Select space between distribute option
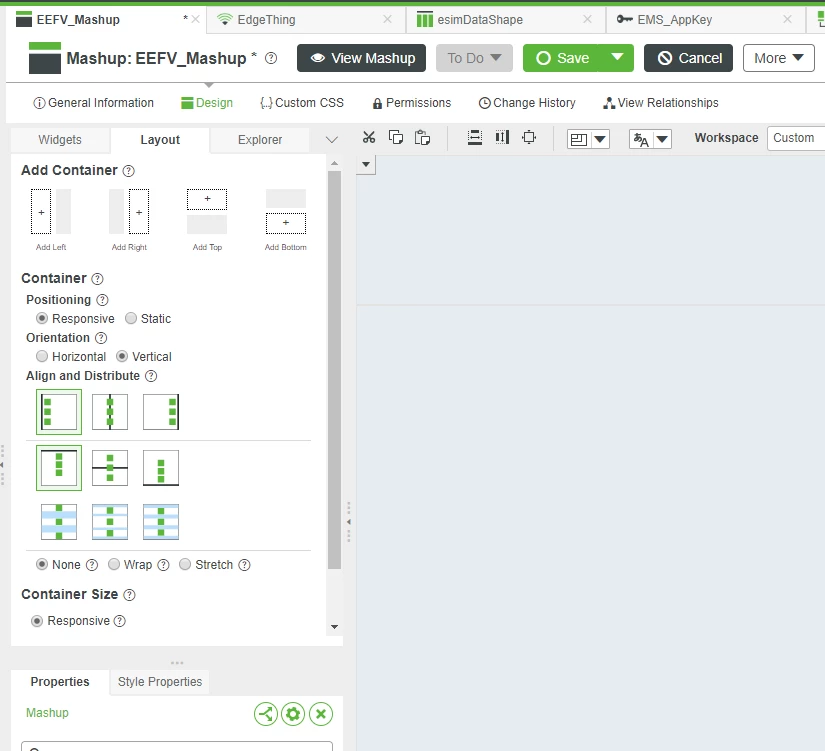Screen dimensions: 825x751 [x=59, y=522]
